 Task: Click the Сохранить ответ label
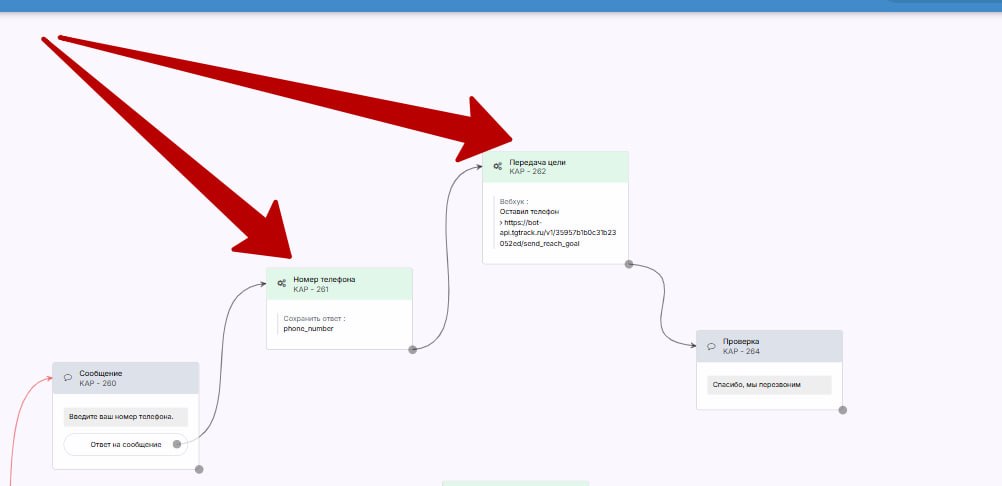click(314, 319)
